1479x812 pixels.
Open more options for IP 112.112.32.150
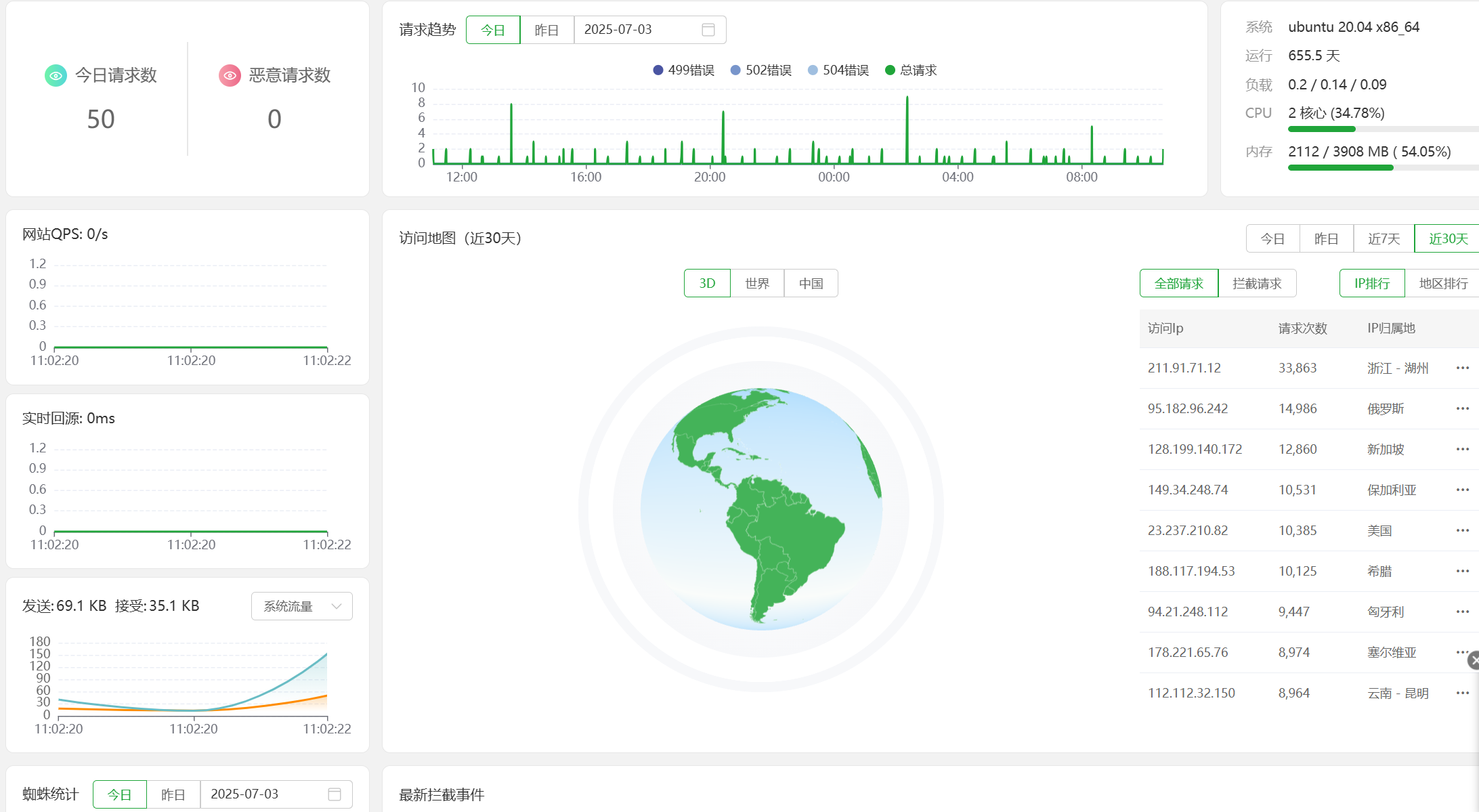coord(1462,693)
